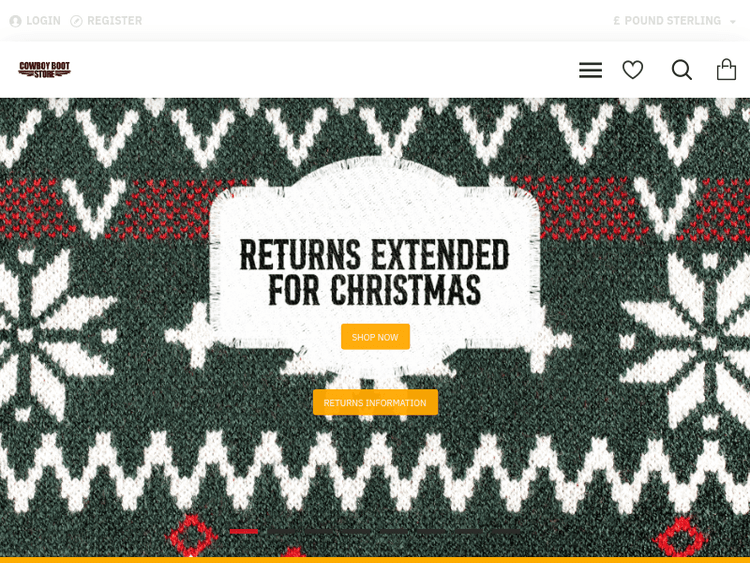Image resolution: width=750 pixels, height=563 pixels.
Task: Click the pencil icon beside Register
Action: click(77, 21)
